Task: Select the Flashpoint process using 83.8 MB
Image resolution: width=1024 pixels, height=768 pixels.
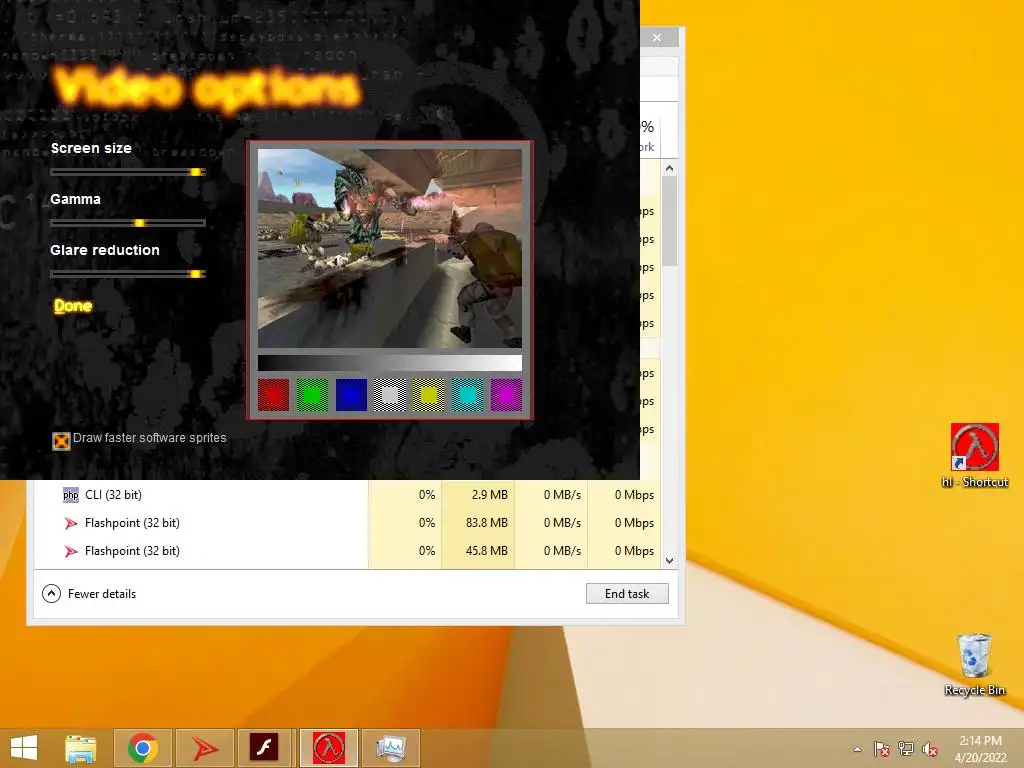Action: [347, 523]
